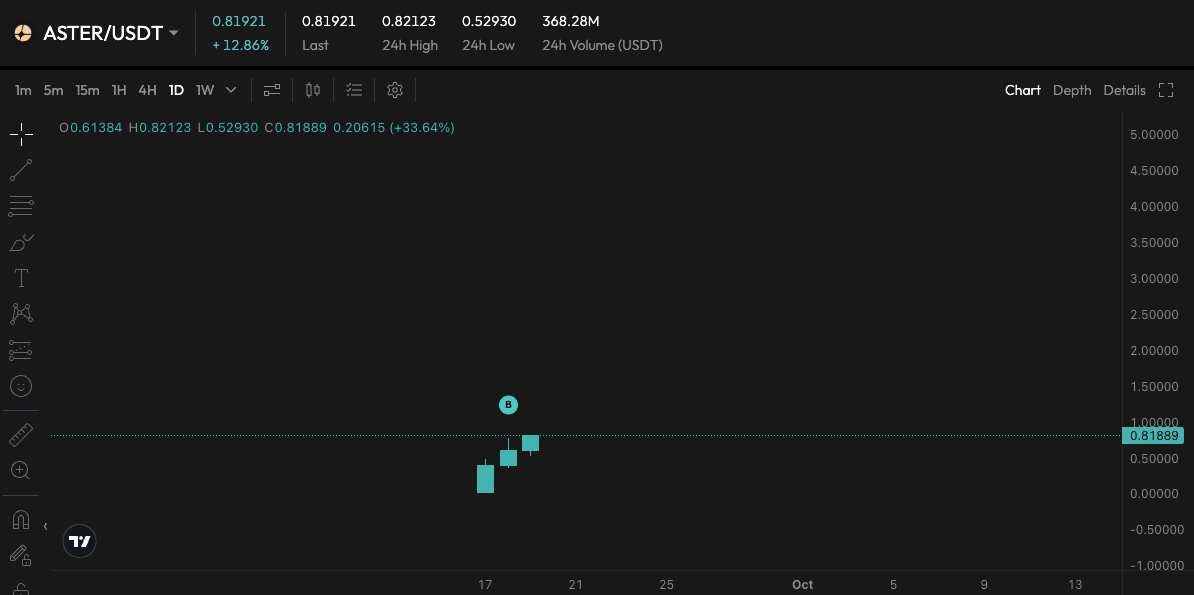This screenshot has height=595, width=1194.
Task: Click the Last price 0.81921 white value
Action: click(328, 21)
